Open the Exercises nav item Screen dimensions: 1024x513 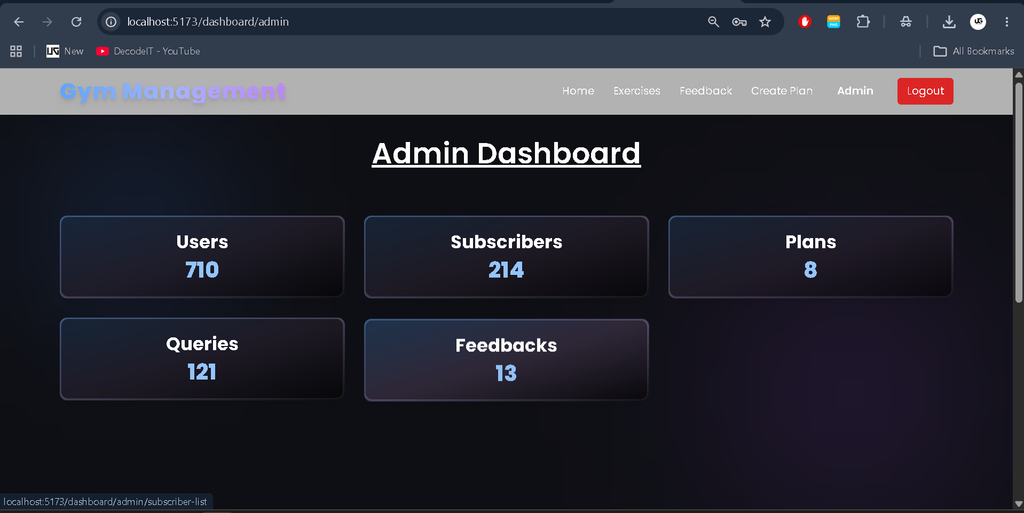click(637, 91)
